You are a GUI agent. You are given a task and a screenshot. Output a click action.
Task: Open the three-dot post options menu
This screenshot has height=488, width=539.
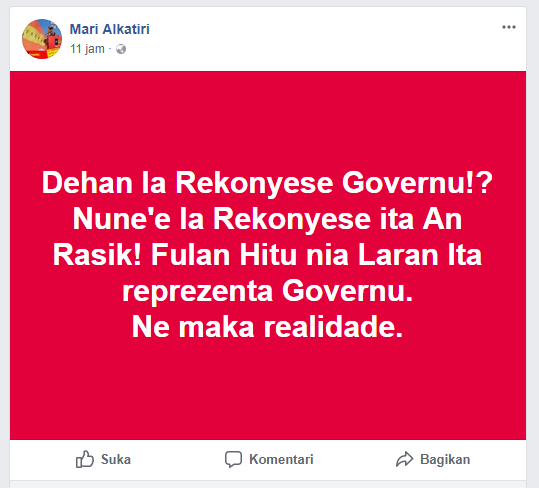[x=509, y=27]
